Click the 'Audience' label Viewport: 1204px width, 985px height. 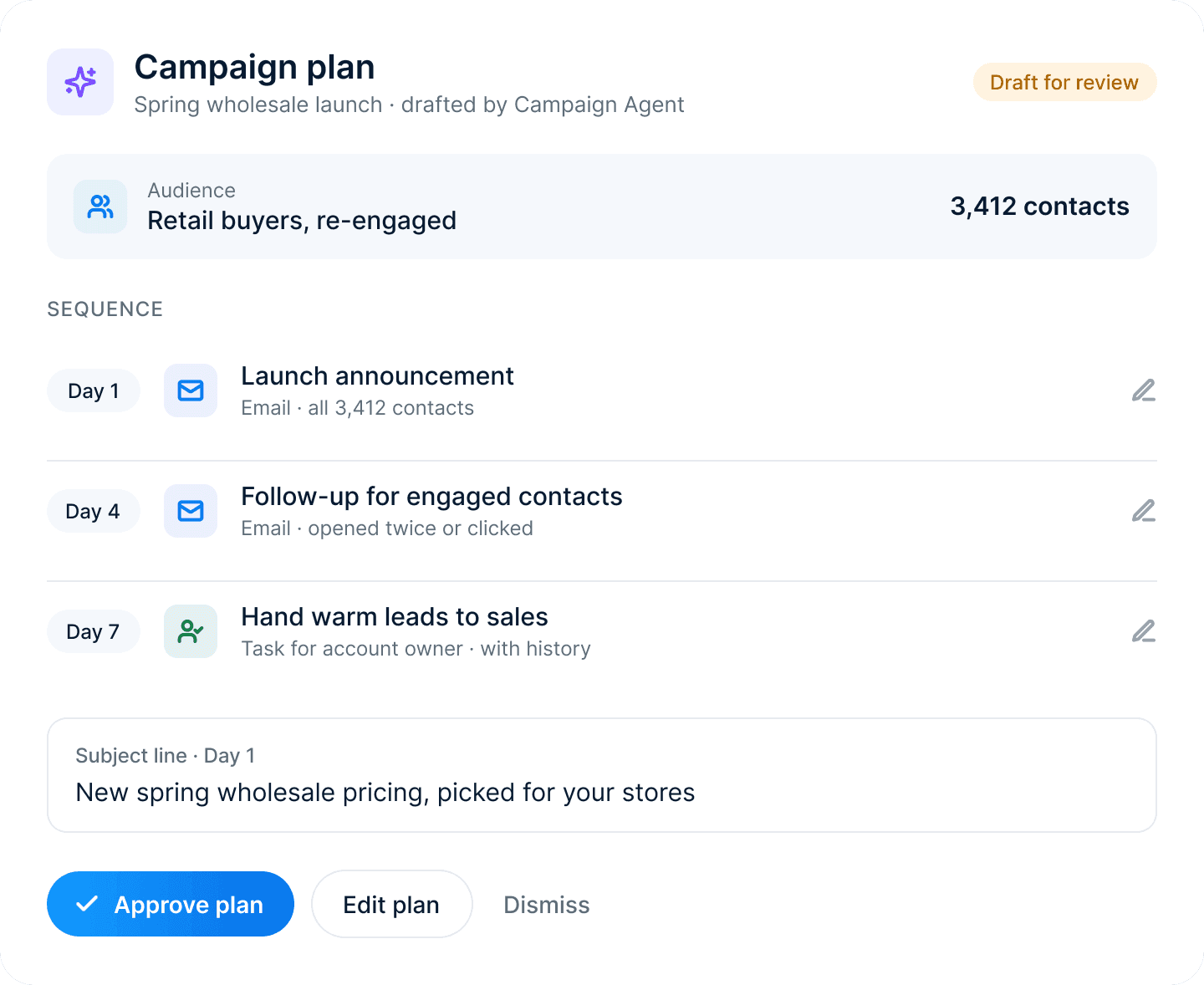point(191,191)
